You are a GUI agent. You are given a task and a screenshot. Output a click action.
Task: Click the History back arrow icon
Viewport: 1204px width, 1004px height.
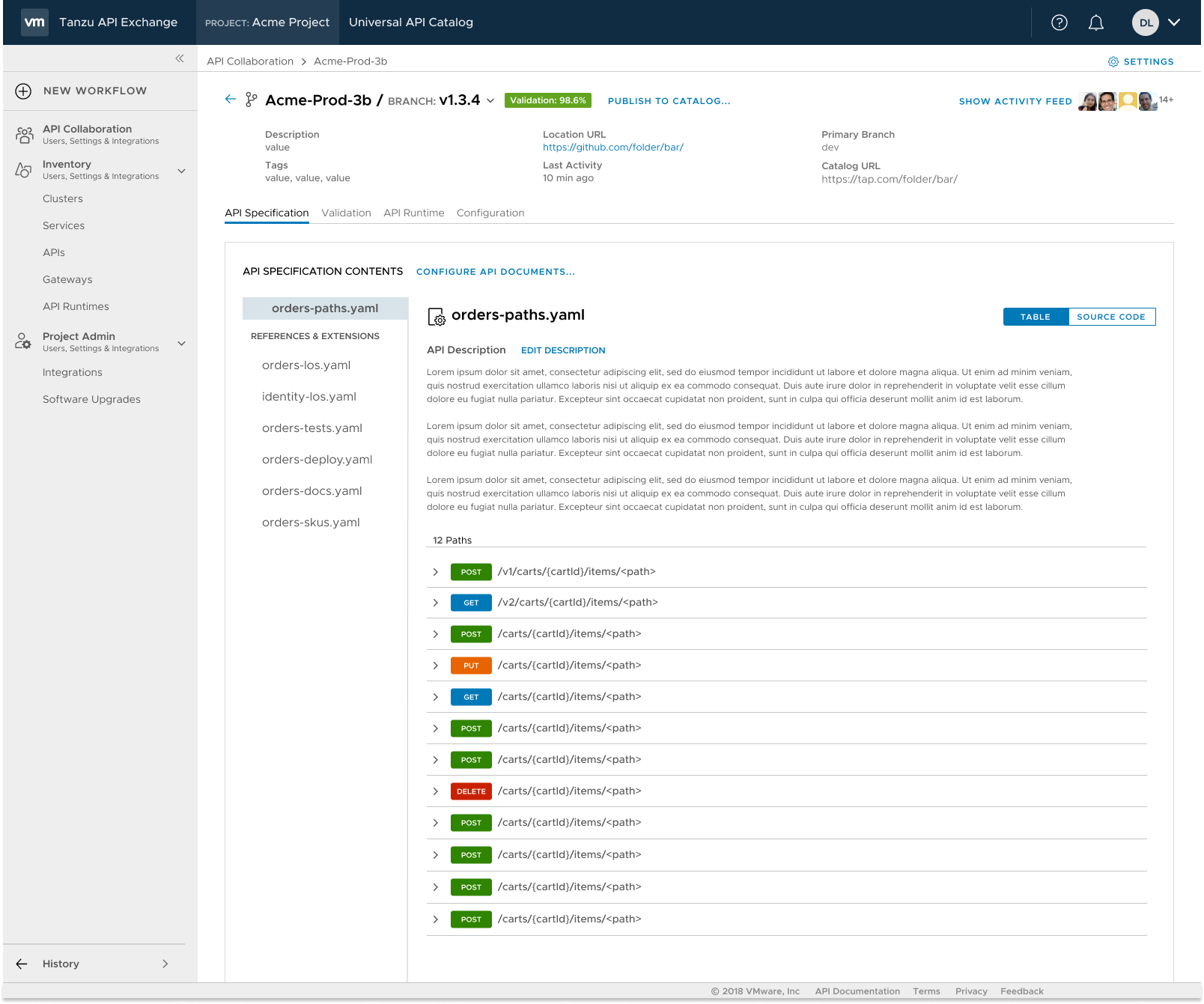pyautogui.click(x=22, y=964)
